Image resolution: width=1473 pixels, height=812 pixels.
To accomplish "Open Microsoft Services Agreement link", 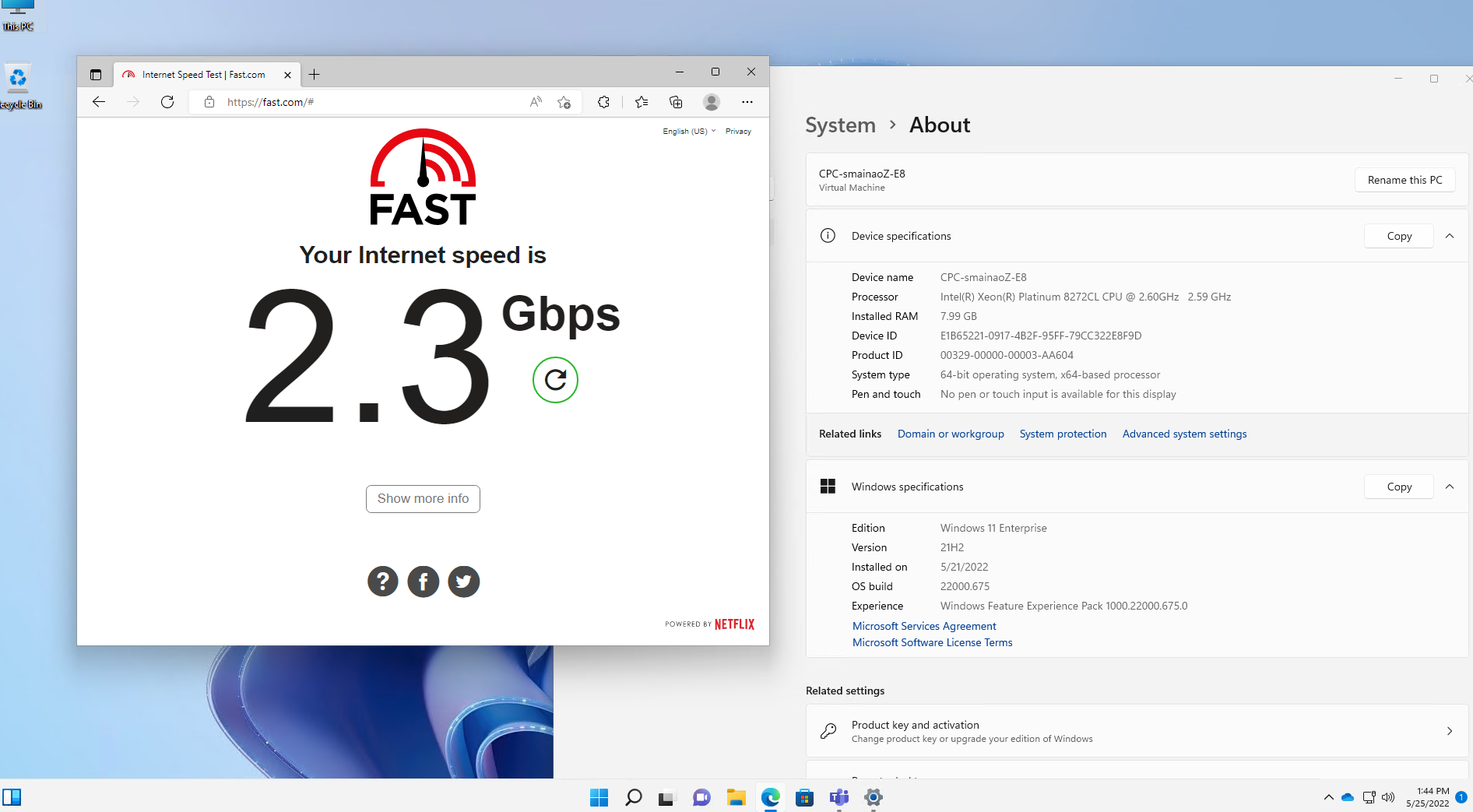I will pyautogui.click(x=924, y=626).
